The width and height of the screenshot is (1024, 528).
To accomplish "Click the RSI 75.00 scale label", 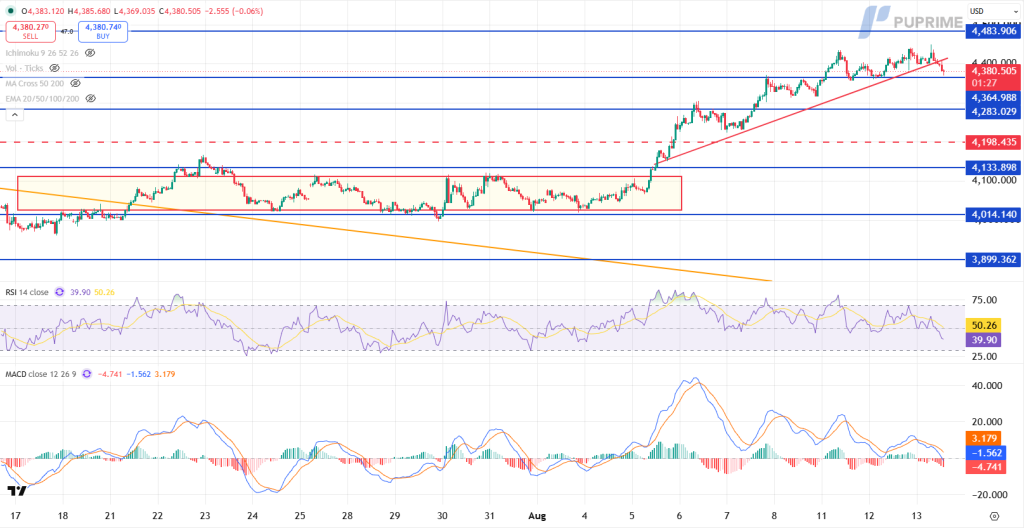I will click(x=985, y=300).
